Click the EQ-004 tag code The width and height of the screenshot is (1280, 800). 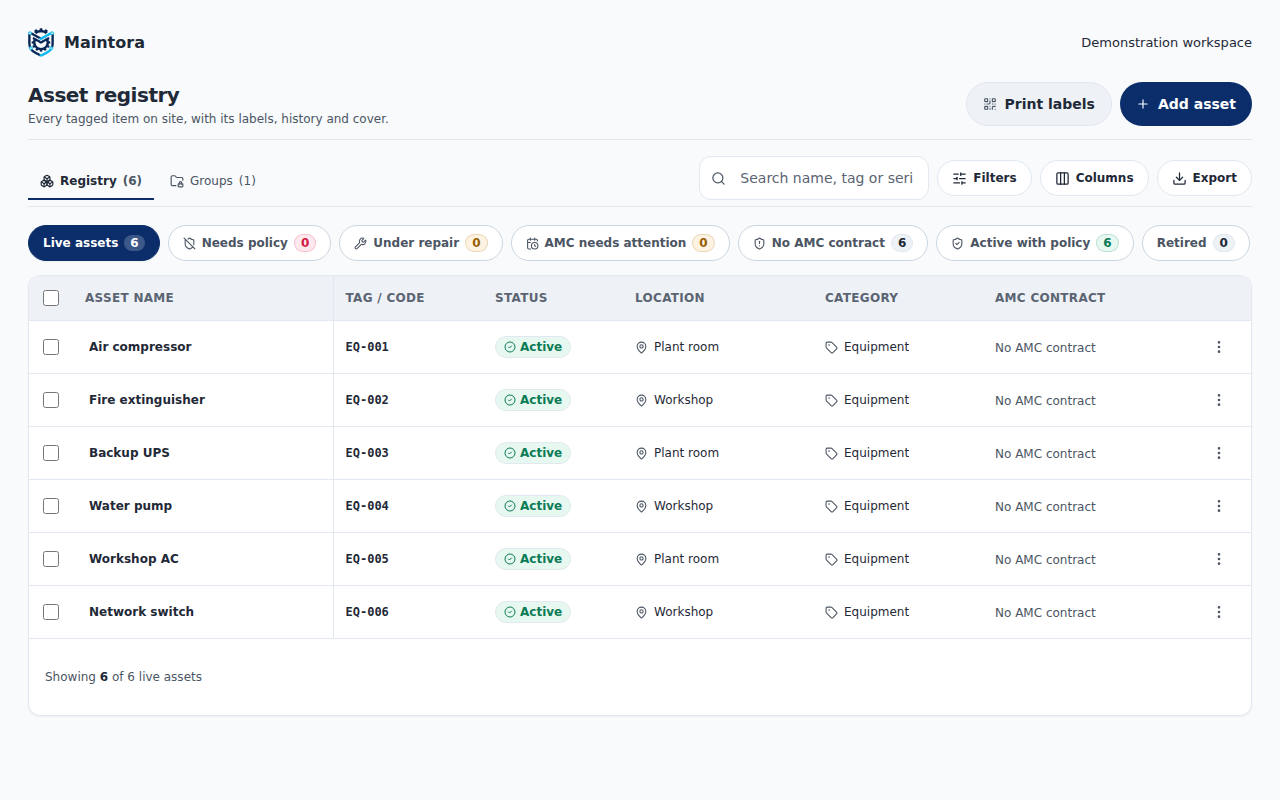tap(367, 506)
